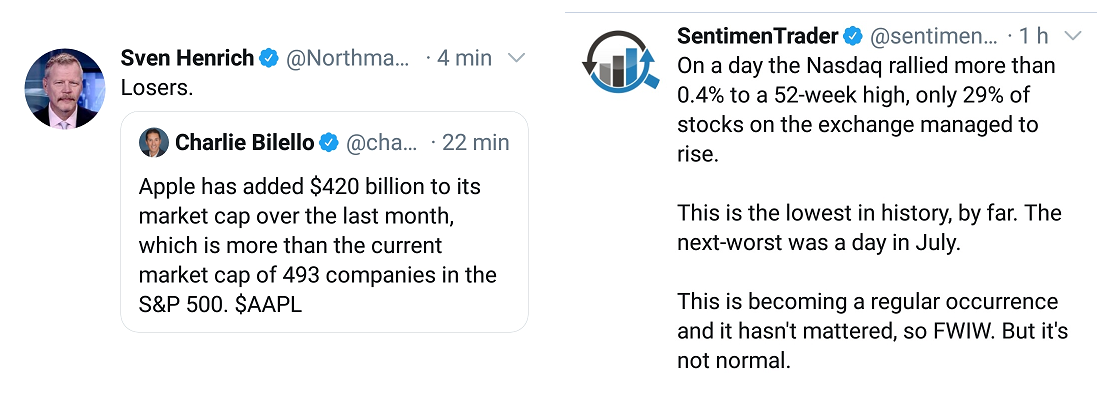The image size is (1110, 405).
Task: Click verified badge next to SentimenTrader
Action: point(852,37)
